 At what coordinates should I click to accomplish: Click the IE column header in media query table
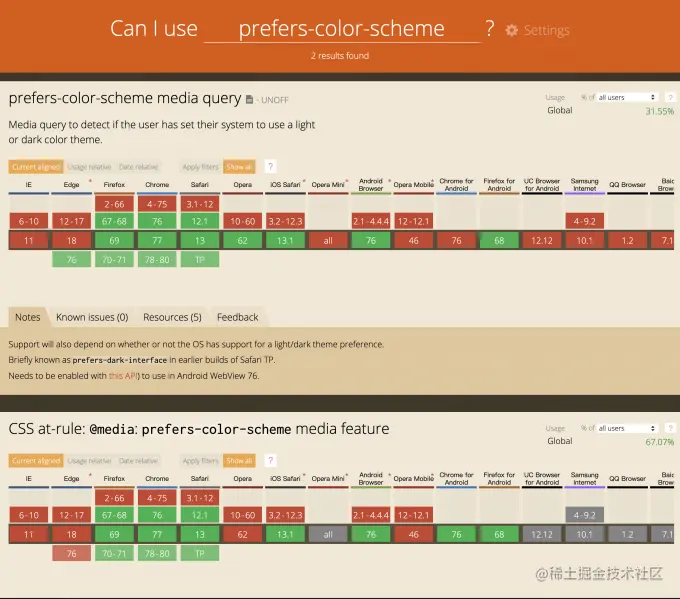[x=29, y=185]
